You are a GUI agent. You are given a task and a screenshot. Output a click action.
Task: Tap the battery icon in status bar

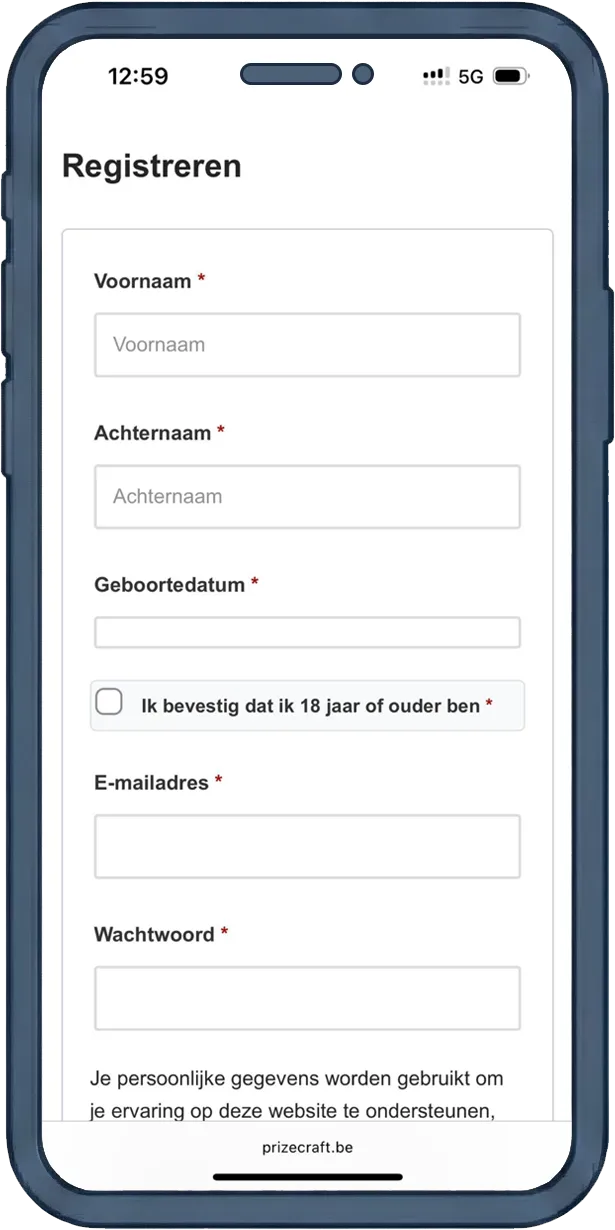[510, 77]
